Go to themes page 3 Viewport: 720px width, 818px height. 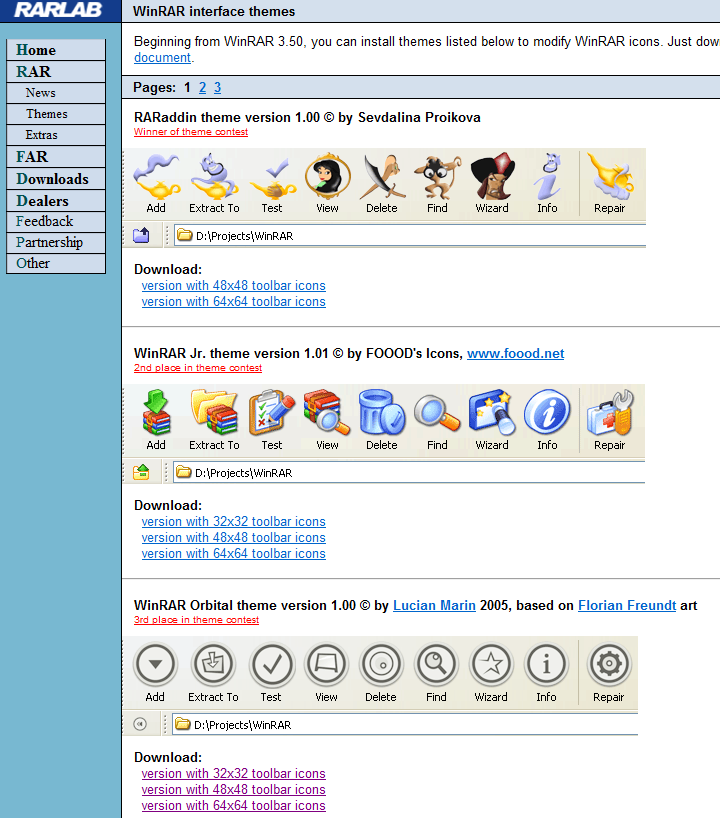click(x=218, y=87)
